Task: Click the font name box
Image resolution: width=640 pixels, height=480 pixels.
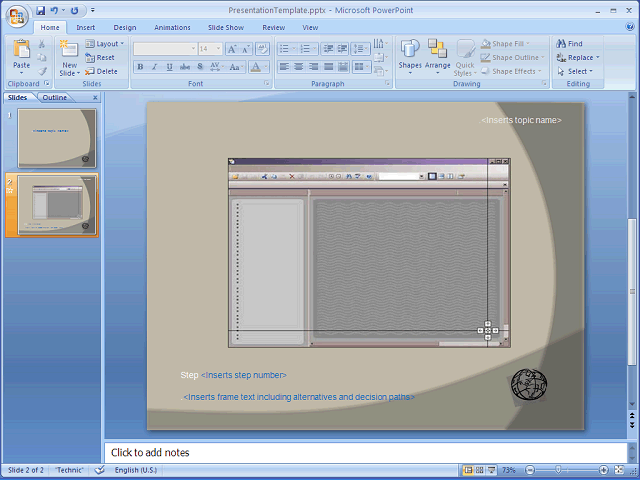Action: click(x=165, y=49)
